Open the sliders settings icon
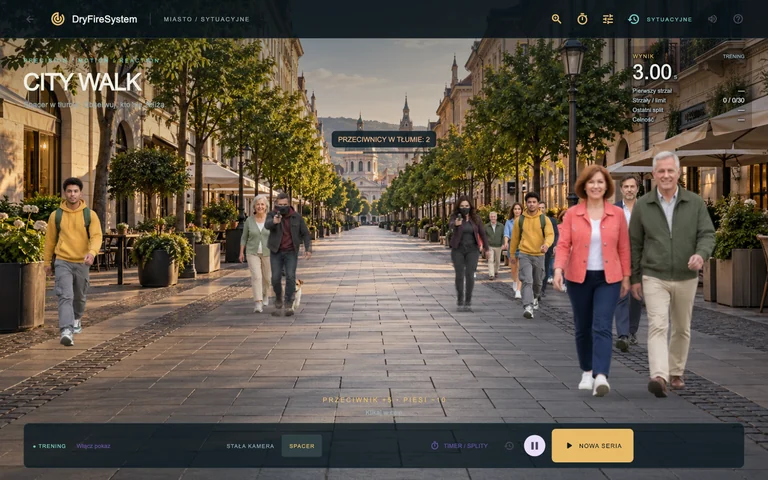 608,19
